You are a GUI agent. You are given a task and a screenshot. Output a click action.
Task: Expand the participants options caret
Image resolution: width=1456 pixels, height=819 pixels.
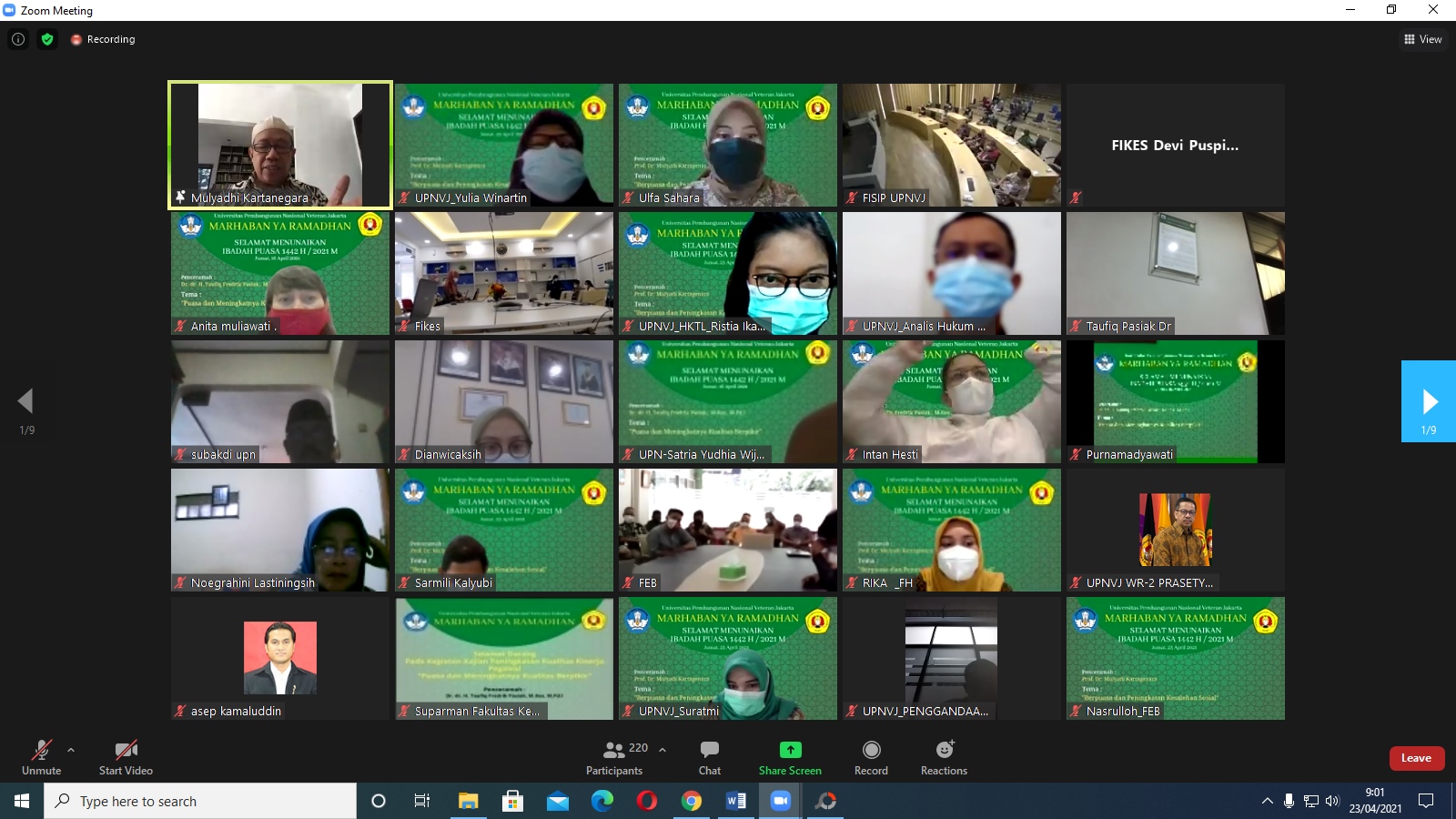click(x=662, y=750)
